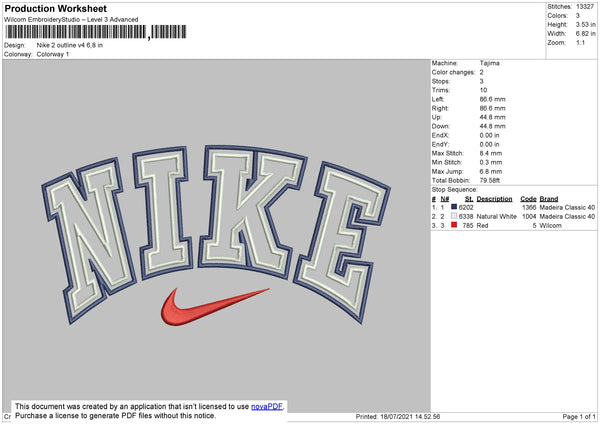Click the 'Stop Sequence:' heading
The width and height of the screenshot is (600, 424).
[455, 190]
